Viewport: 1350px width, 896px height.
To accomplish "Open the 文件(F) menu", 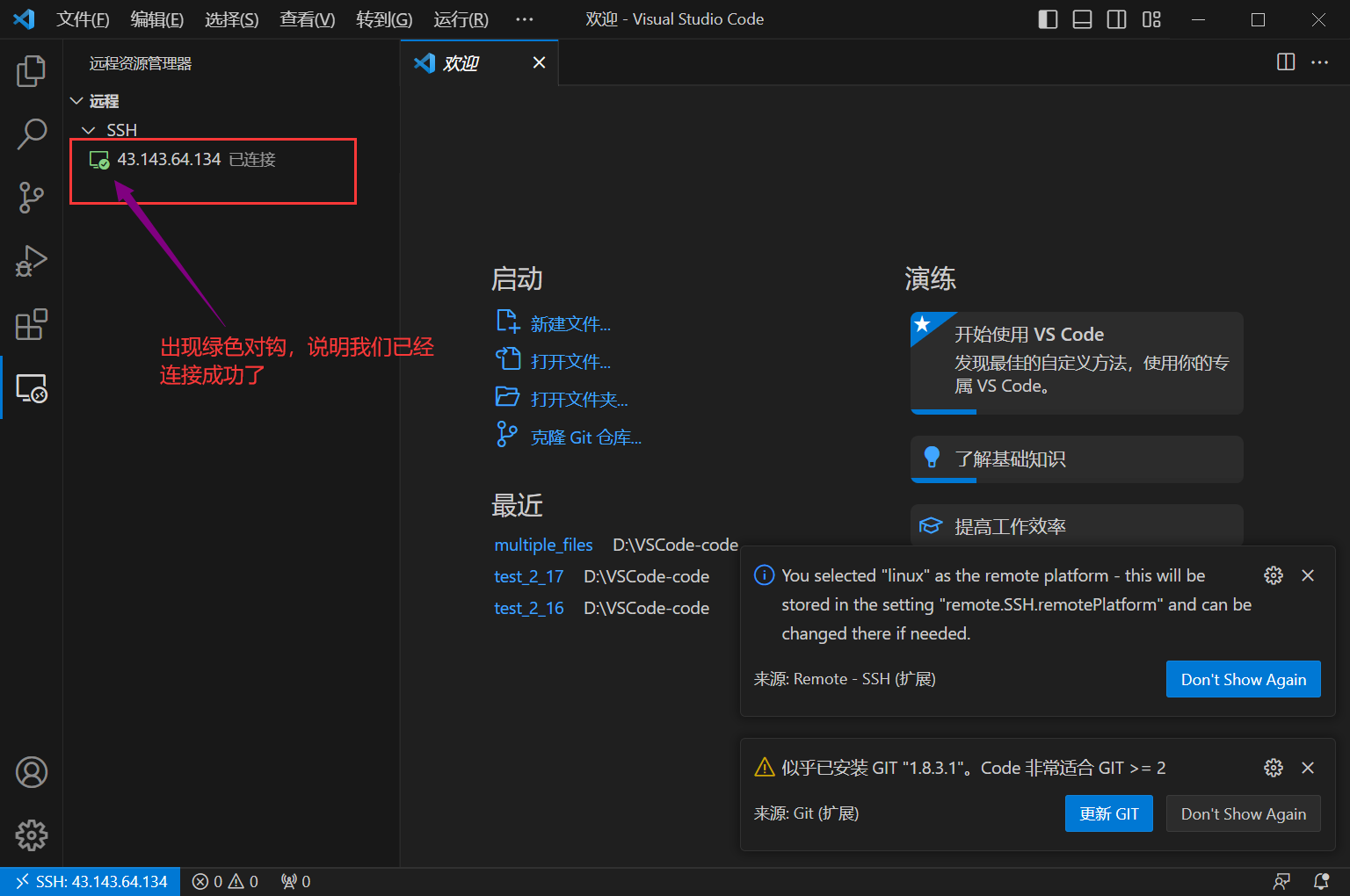I will [x=83, y=19].
